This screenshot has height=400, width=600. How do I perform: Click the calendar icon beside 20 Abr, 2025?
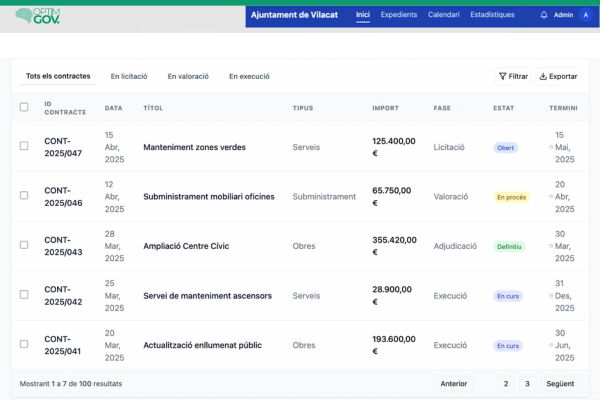point(551,197)
